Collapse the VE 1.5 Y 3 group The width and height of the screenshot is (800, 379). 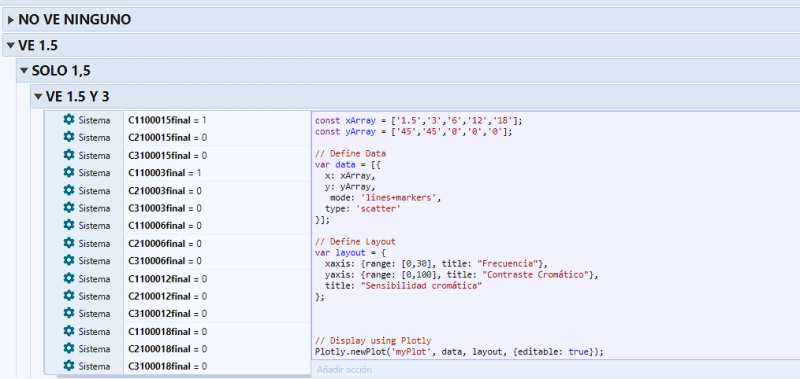point(39,96)
